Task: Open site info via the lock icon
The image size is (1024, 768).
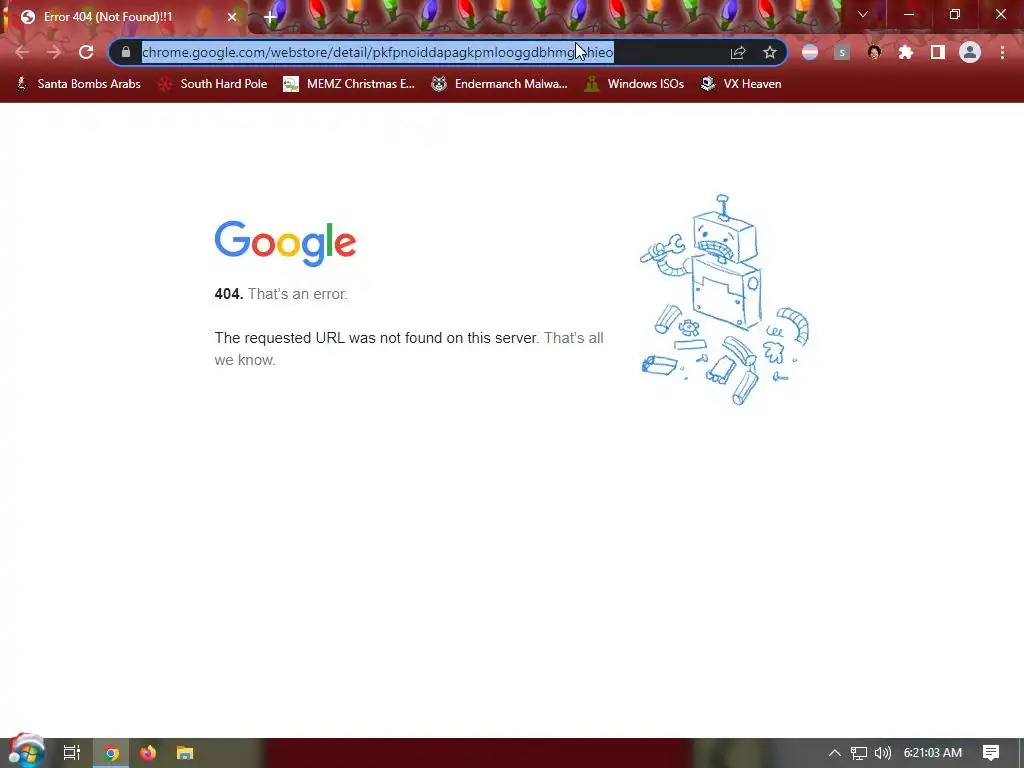Action: point(126,52)
